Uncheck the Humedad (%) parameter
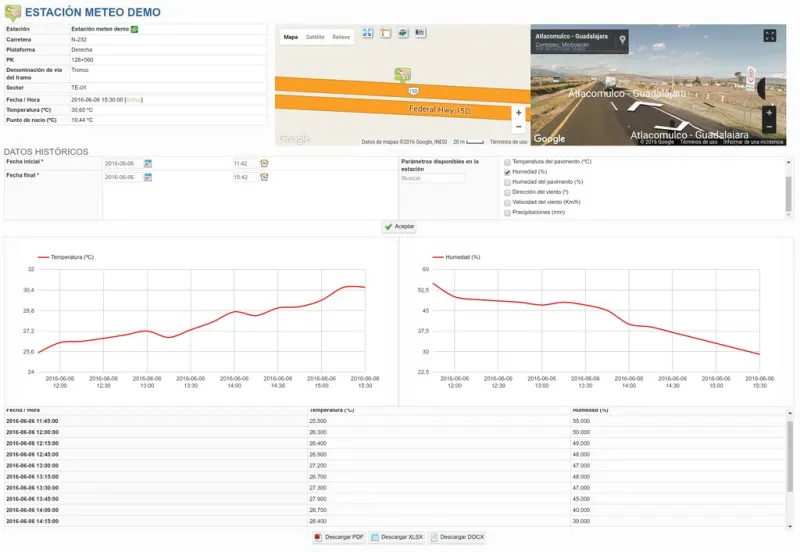Screen dimensions: 800x552 click(x=507, y=172)
